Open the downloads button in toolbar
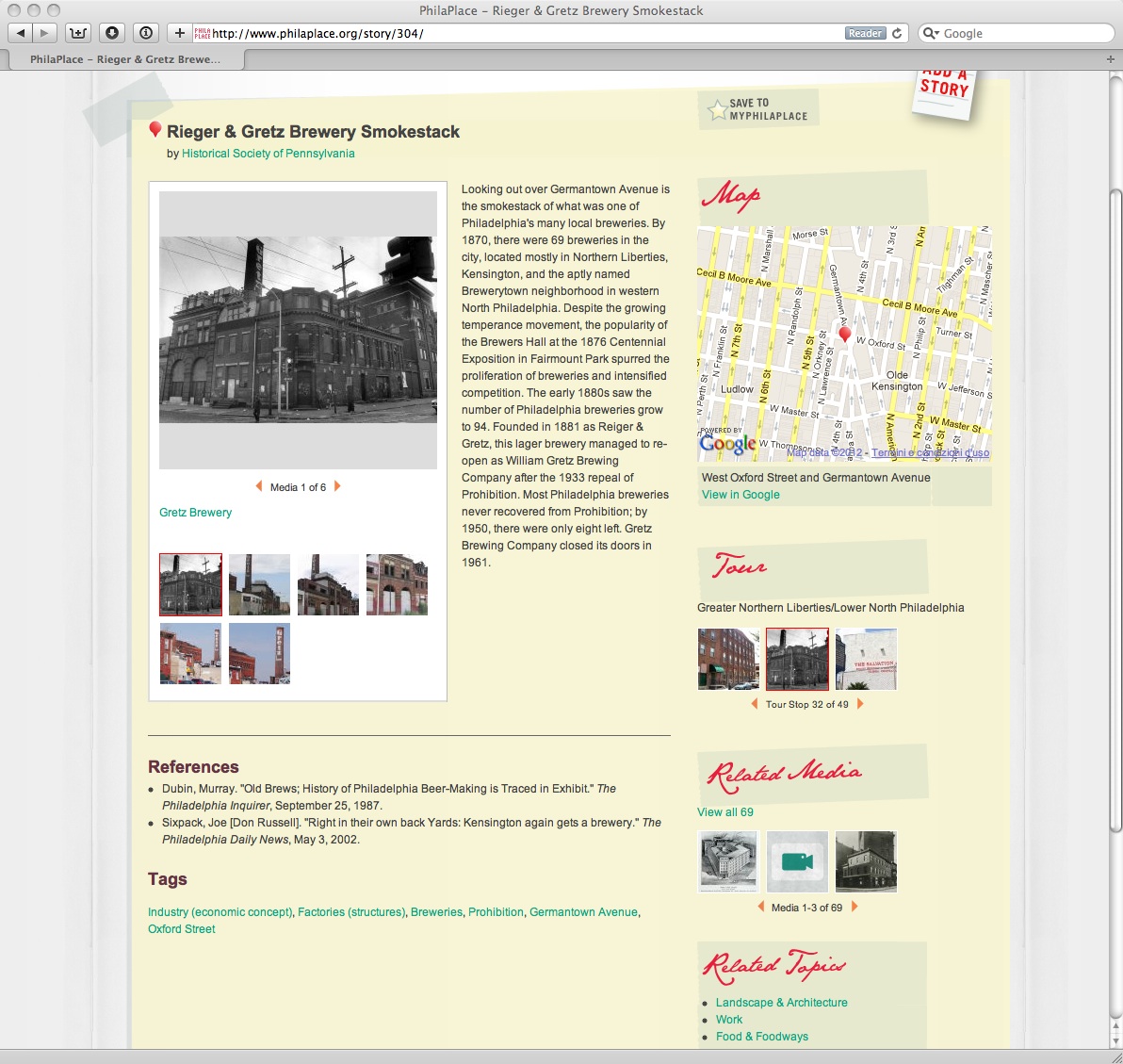Screen dimensions: 1123x1064 point(112,33)
